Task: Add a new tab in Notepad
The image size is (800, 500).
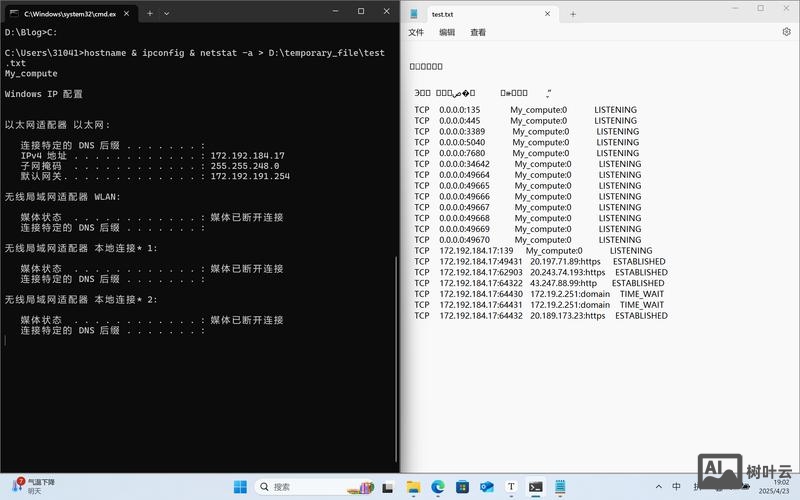Action: [573, 14]
